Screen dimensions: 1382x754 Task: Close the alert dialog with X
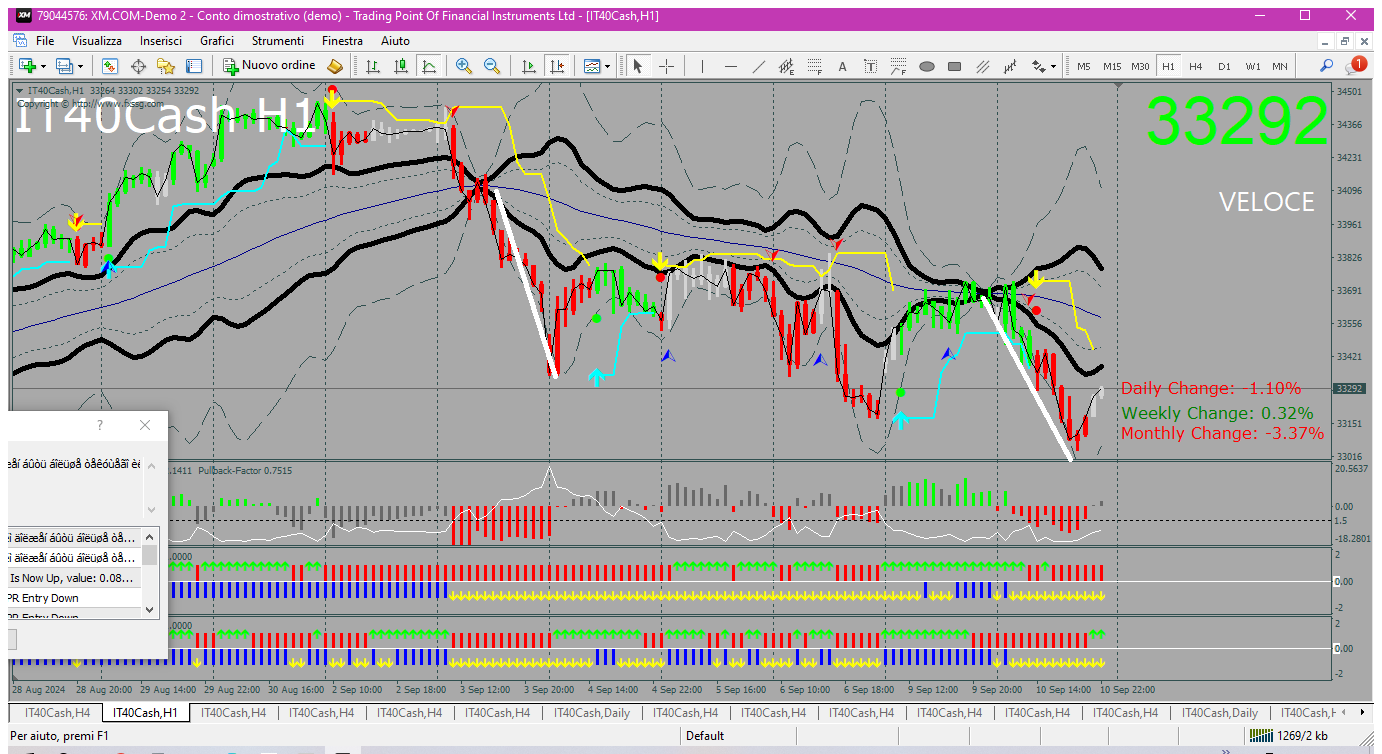145,425
